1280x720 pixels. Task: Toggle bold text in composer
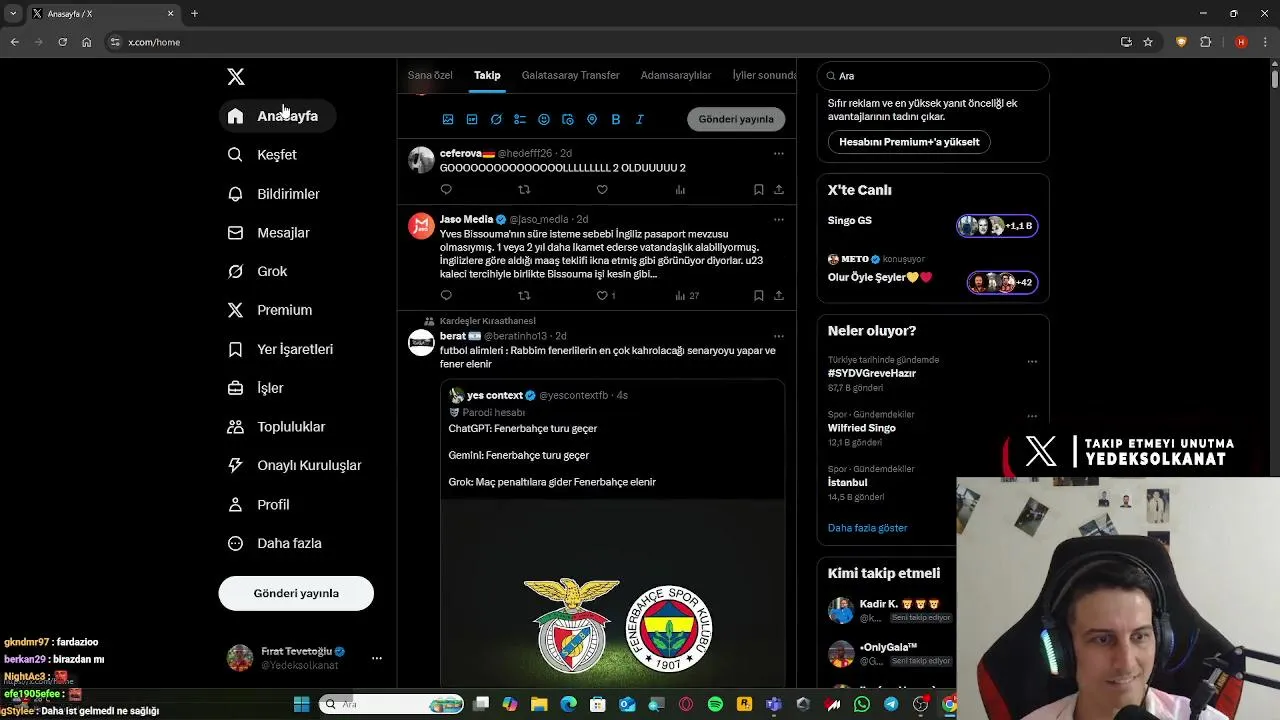tap(616, 119)
